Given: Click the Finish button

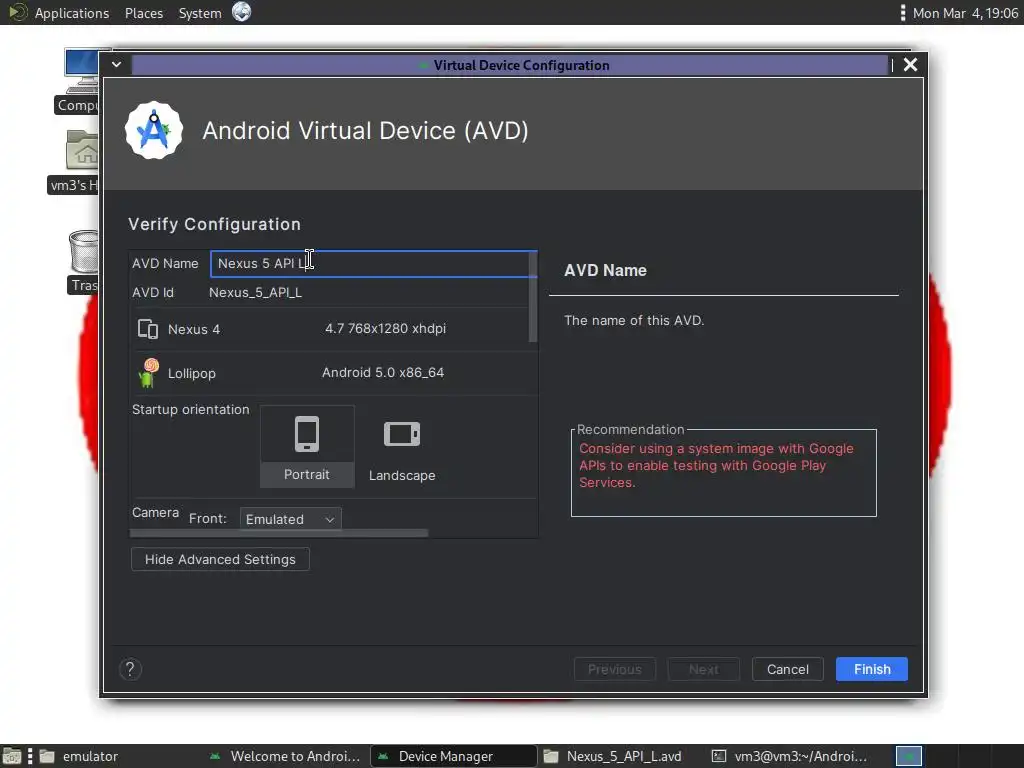Looking at the screenshot, I should point(872,669).
